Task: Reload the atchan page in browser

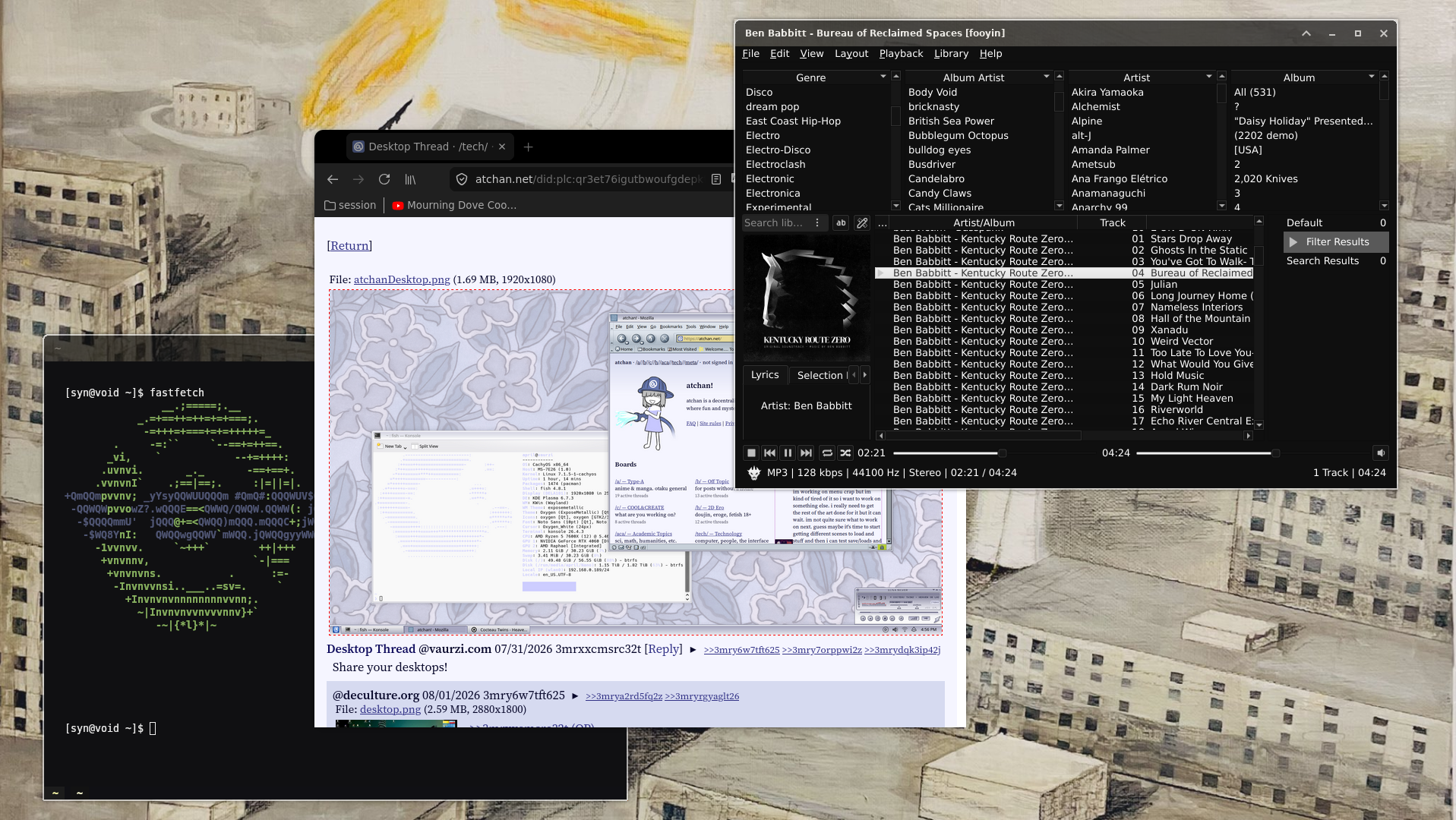Action: [384, 180]
